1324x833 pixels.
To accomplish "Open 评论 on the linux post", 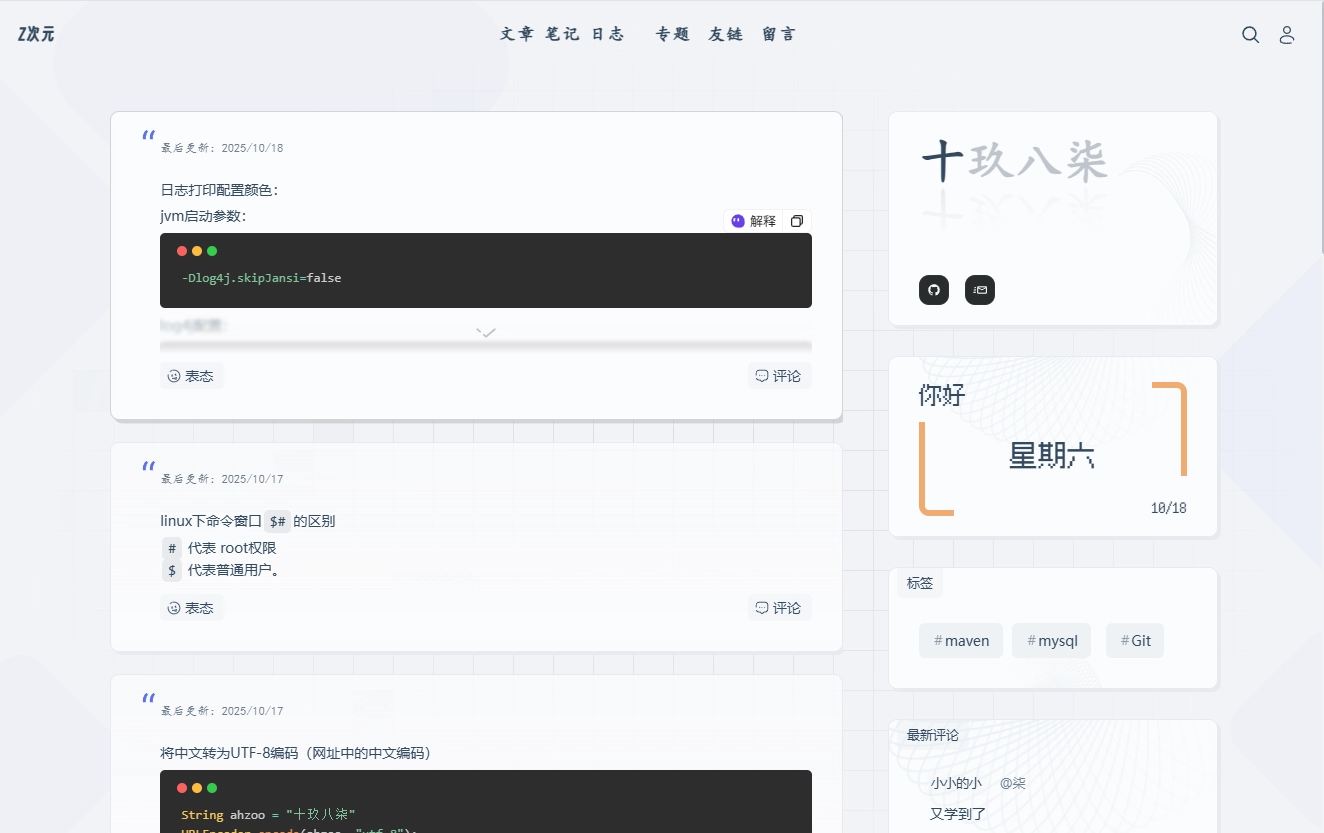I will click(x=779, y=608).
